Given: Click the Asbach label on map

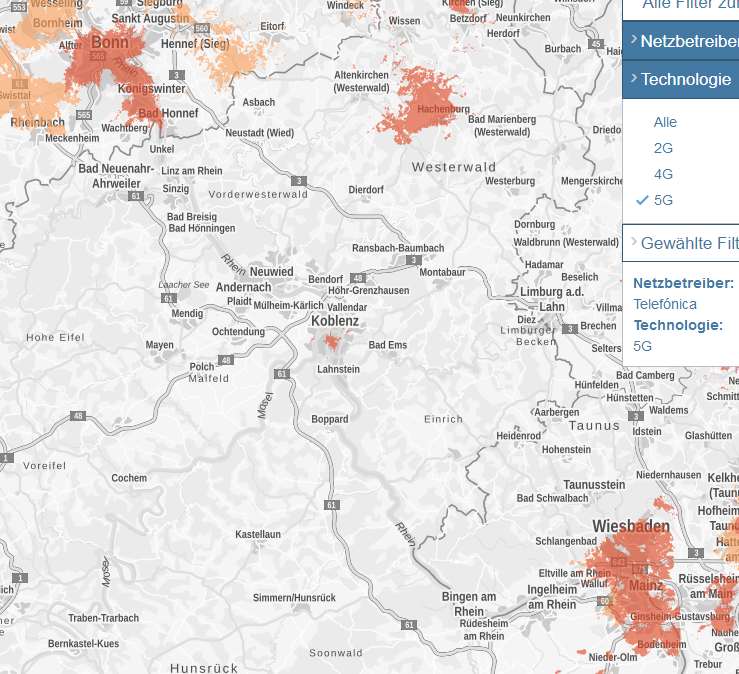Looking at the screenshot, I should tap(259, 102).
